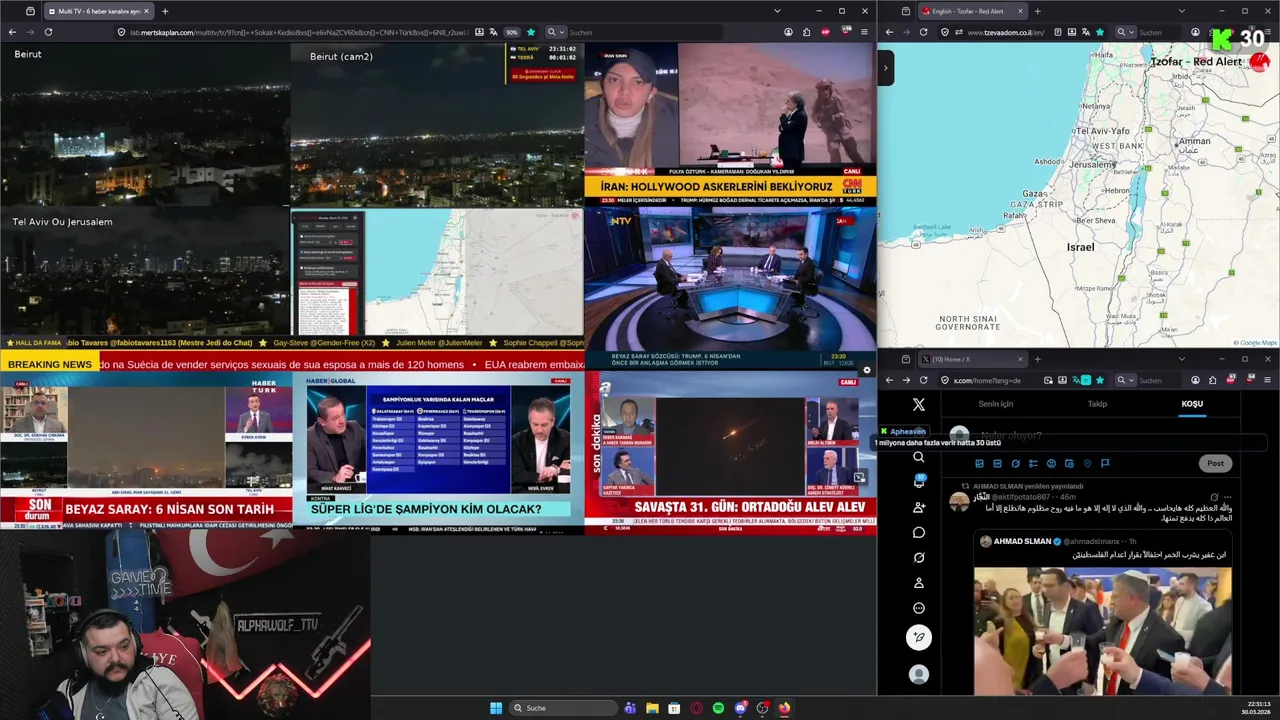Open X profile person icon

coord(919,583)
